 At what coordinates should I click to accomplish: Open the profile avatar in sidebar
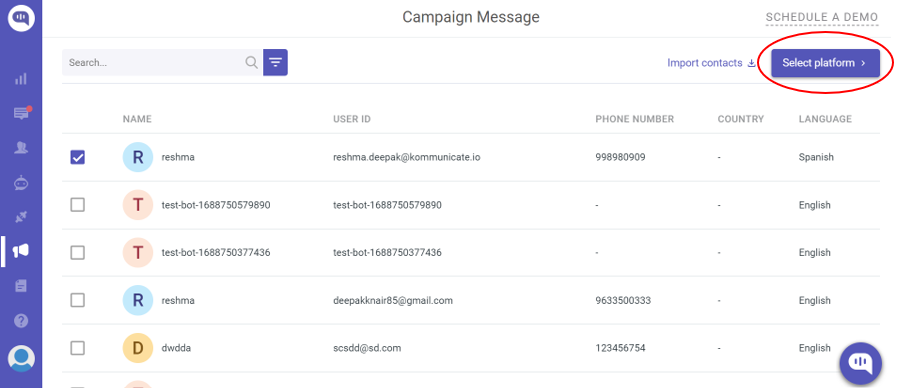(x=21, y=358)
